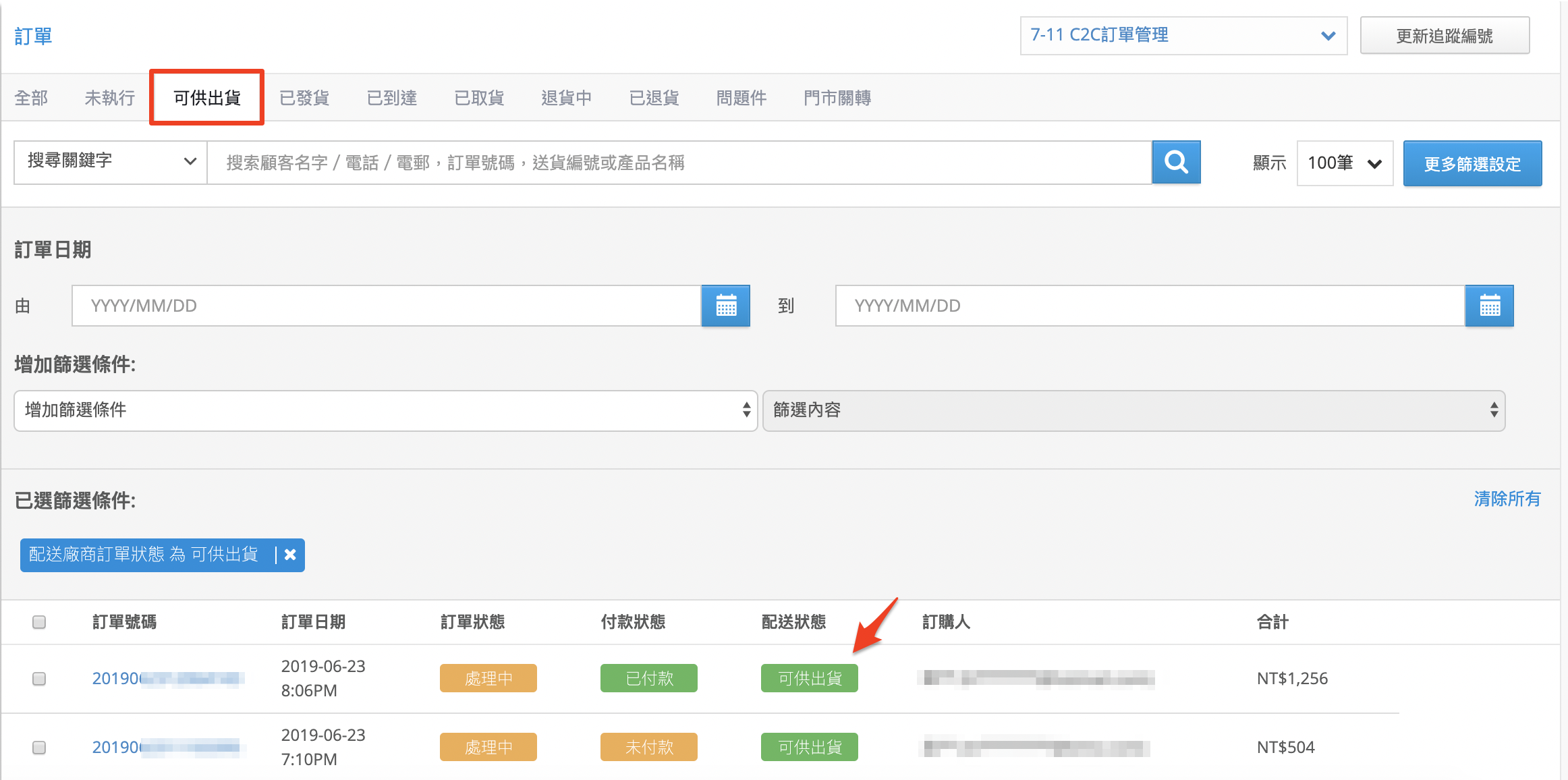Click the 更多篩選設定 button
Screen dimensions: 1568x780
[x=1472, y=163]
